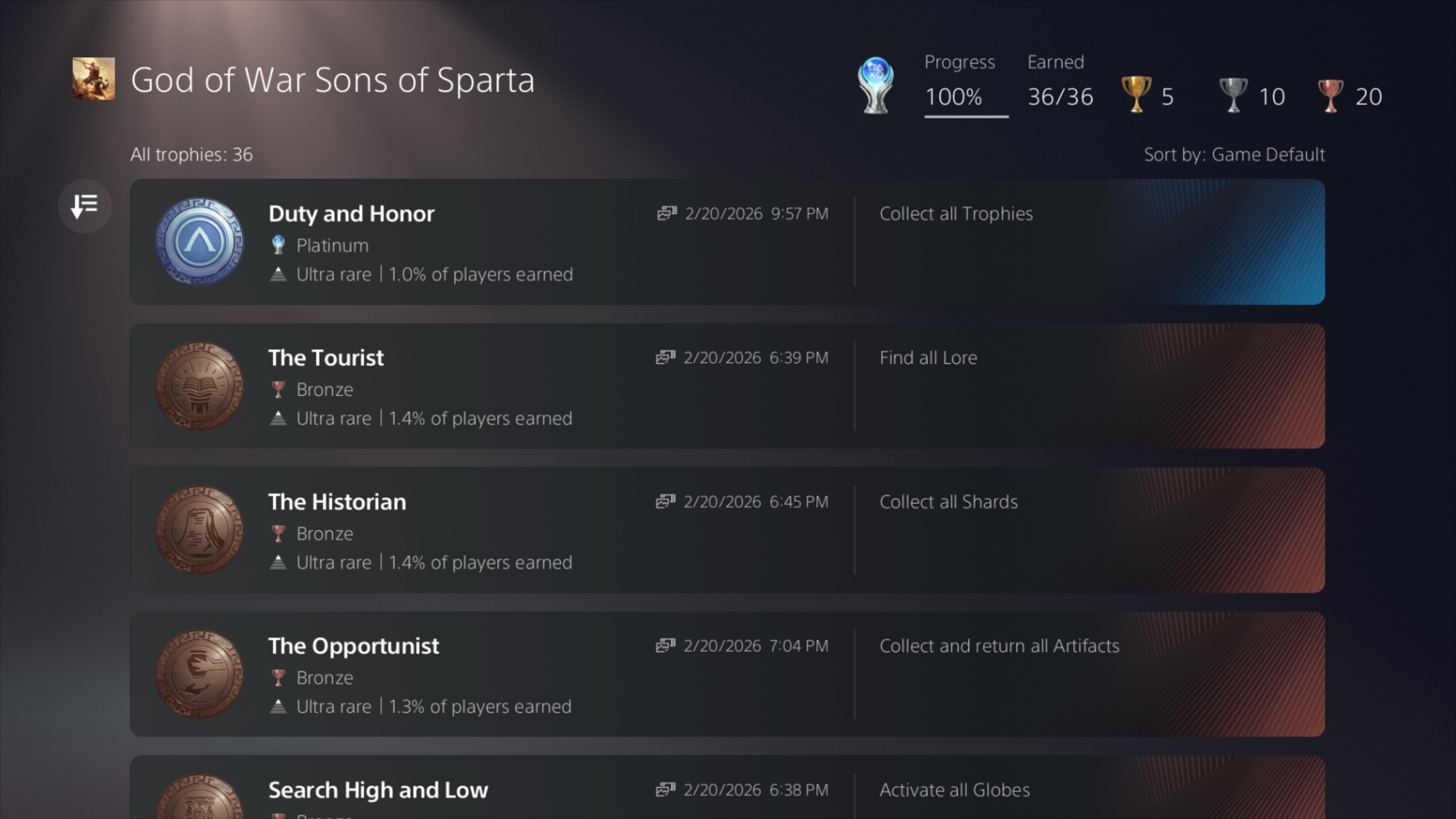This screenshot has width=1456, height=819.
Task: Select The Opportunist trophy badge icon
Action: click(x=199, y=674)
